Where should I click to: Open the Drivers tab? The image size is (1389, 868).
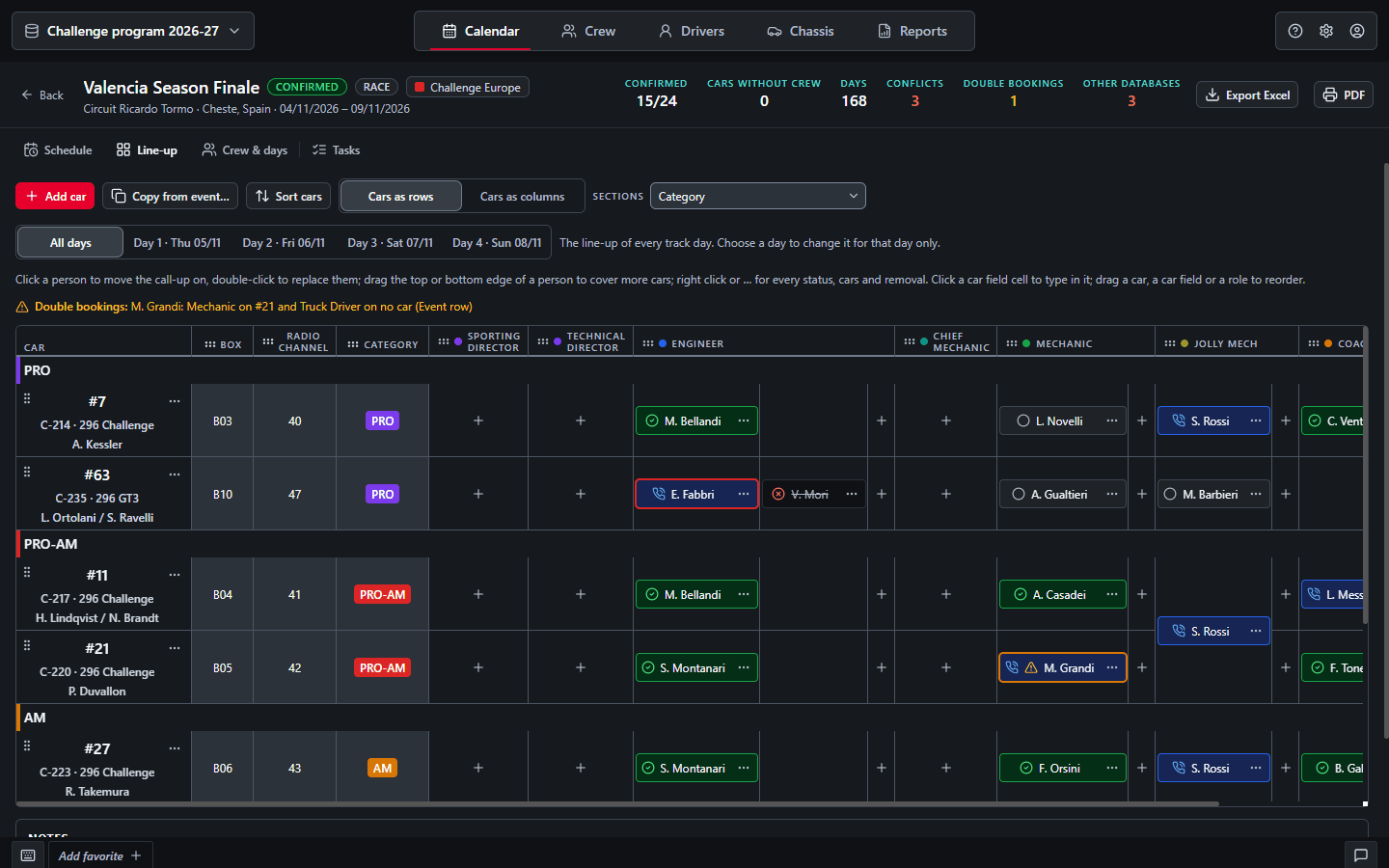pos(692,31)
